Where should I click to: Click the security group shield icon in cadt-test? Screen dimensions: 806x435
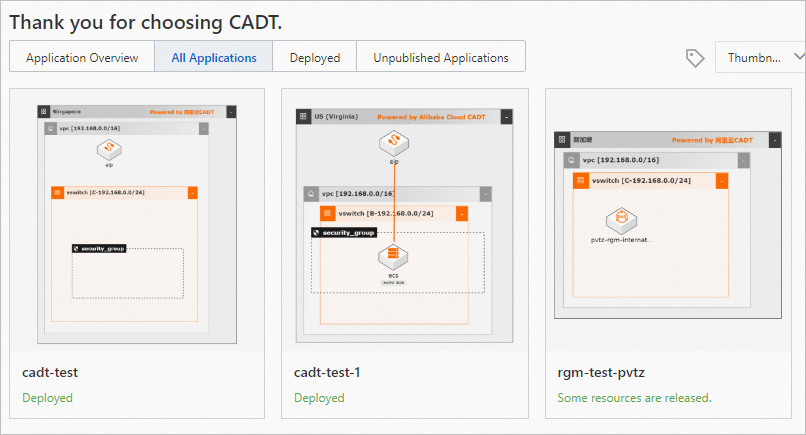point(76,248)
